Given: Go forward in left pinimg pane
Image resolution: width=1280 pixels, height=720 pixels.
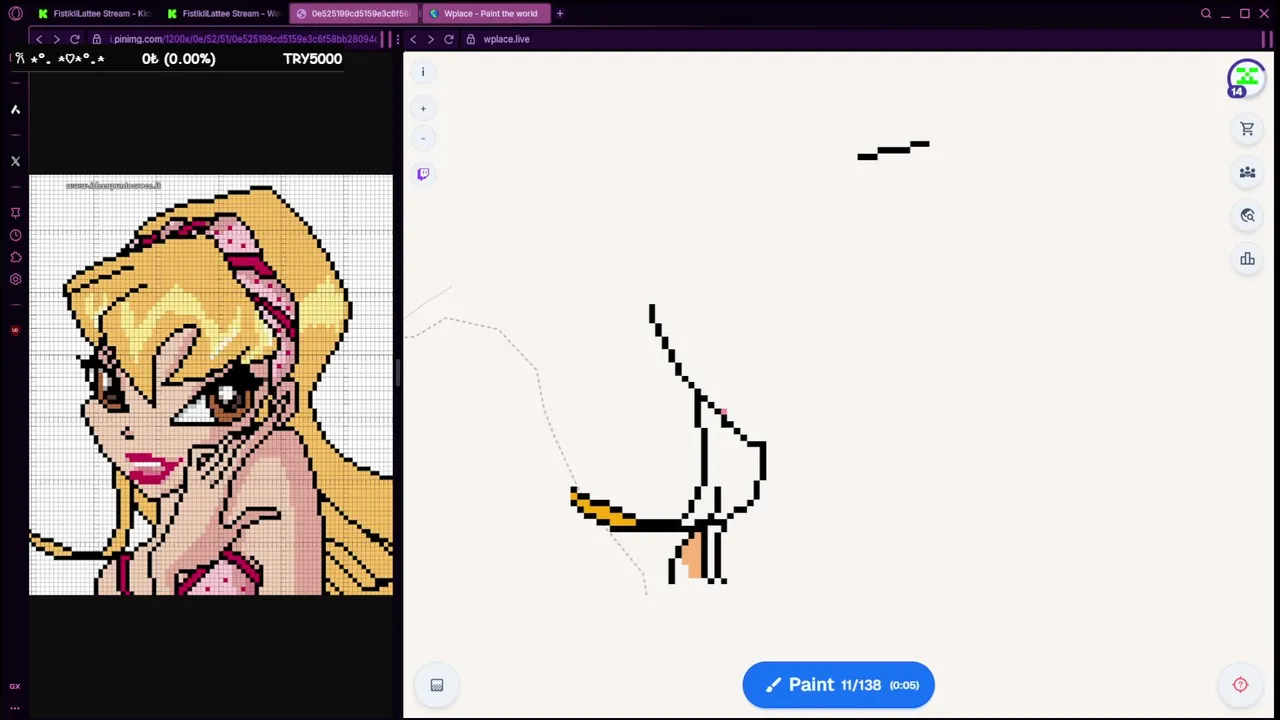Looking at the screenshot, I should (x=56, y=39).
